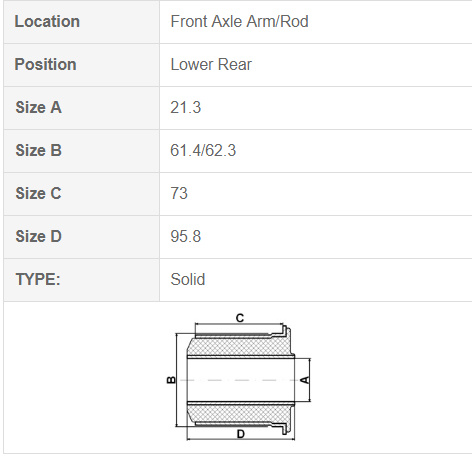Click the 21.3 value cell
Screen dimensions: 472x457
point(316,108)
